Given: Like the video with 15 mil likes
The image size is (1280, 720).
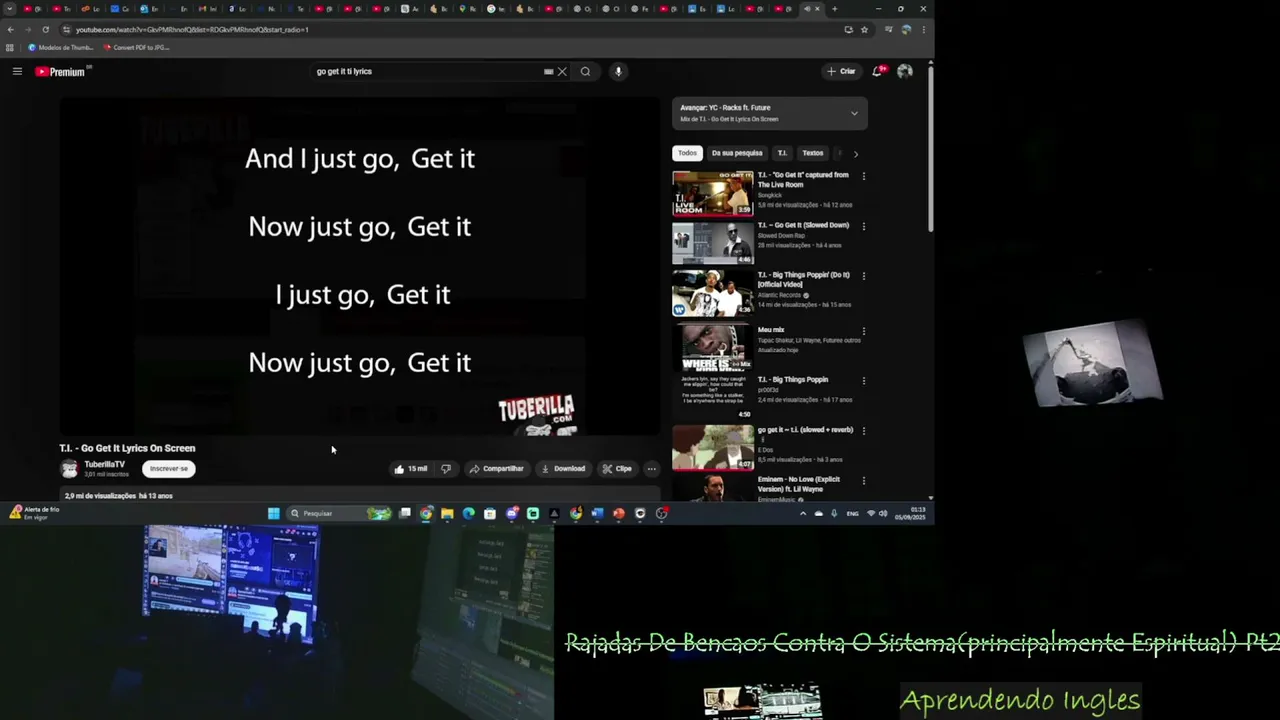Looking at the screenshot, I should click(x=411, y=468).
